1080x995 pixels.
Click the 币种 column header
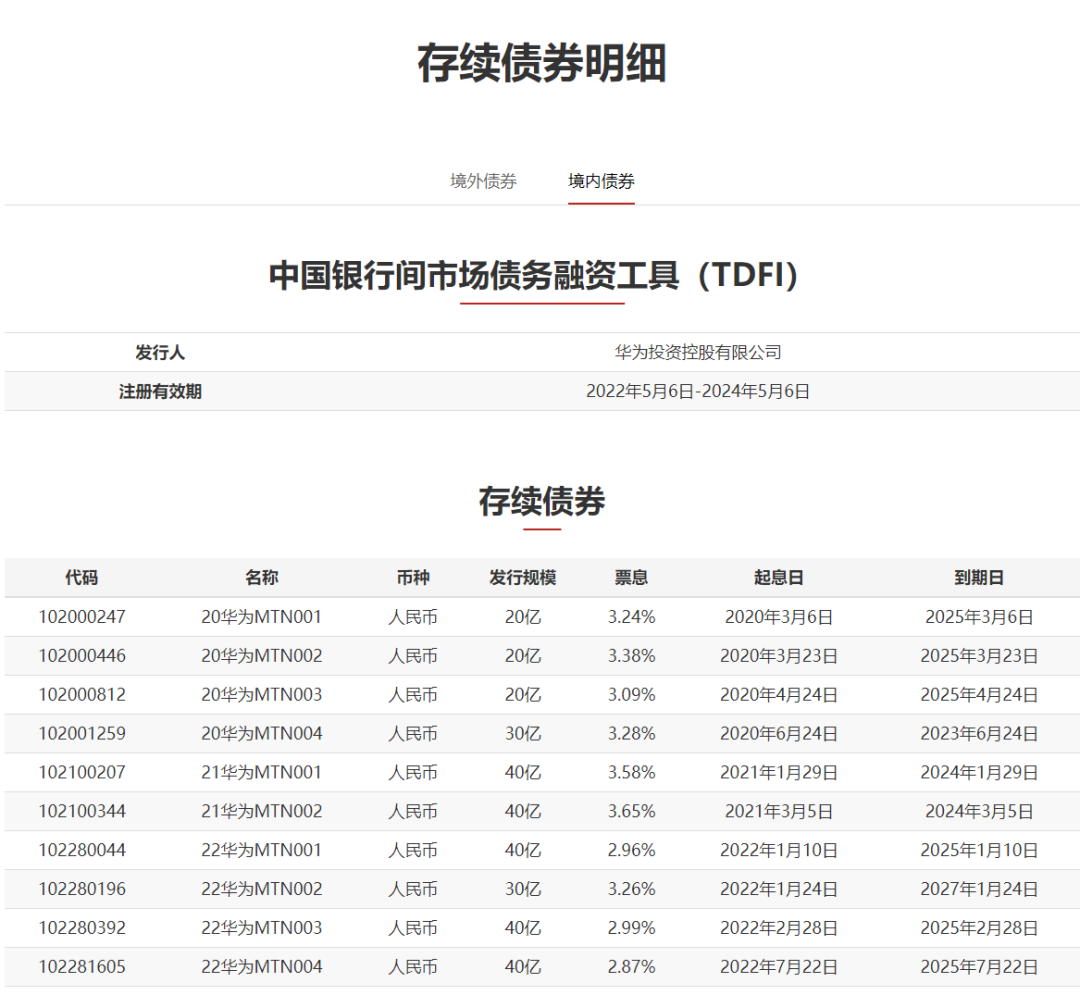click(x=413, y=578)
